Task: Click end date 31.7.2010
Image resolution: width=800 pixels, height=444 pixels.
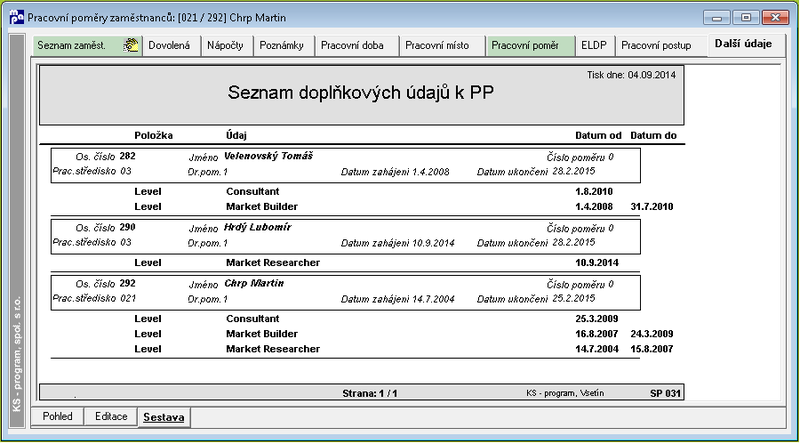Action: pos(652,207)
